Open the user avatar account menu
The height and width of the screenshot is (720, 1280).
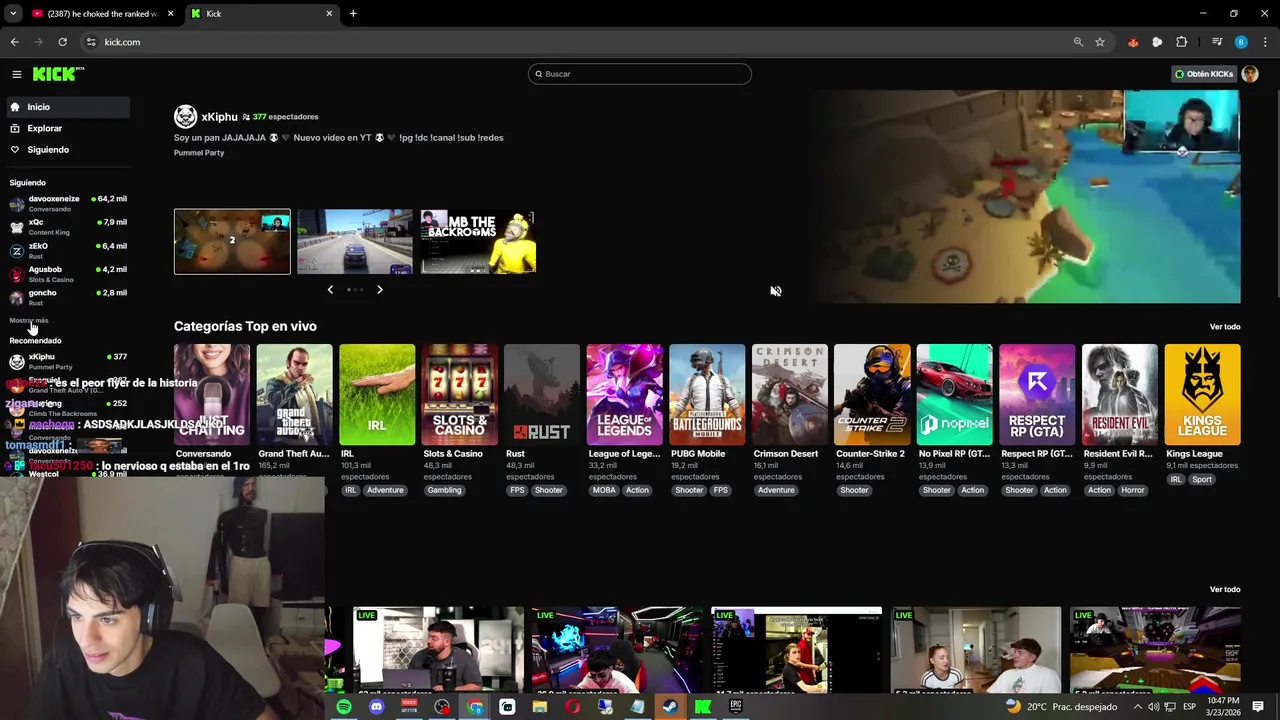tap(1250, 74)
